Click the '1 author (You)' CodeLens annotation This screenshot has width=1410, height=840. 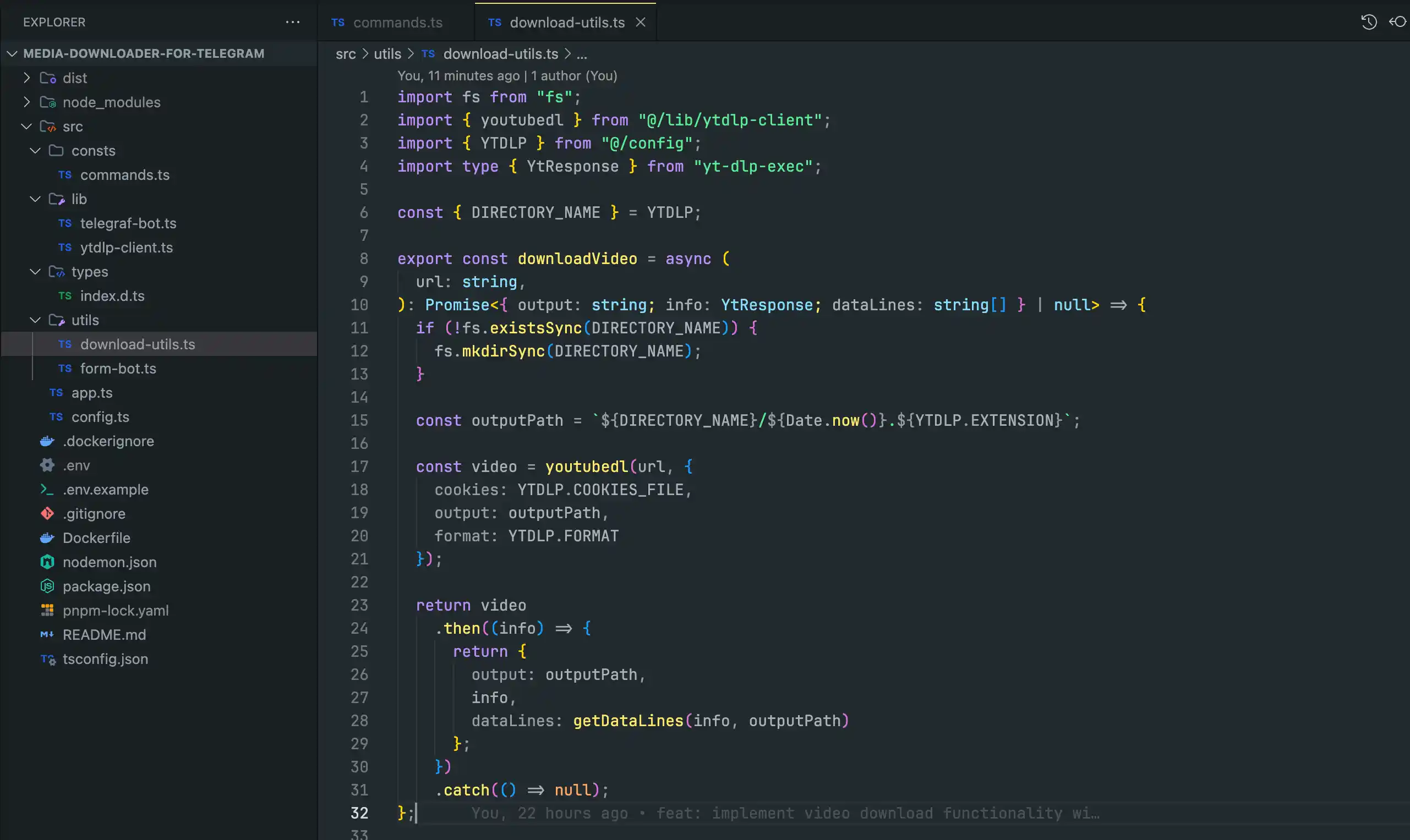(x=573, y=75)
